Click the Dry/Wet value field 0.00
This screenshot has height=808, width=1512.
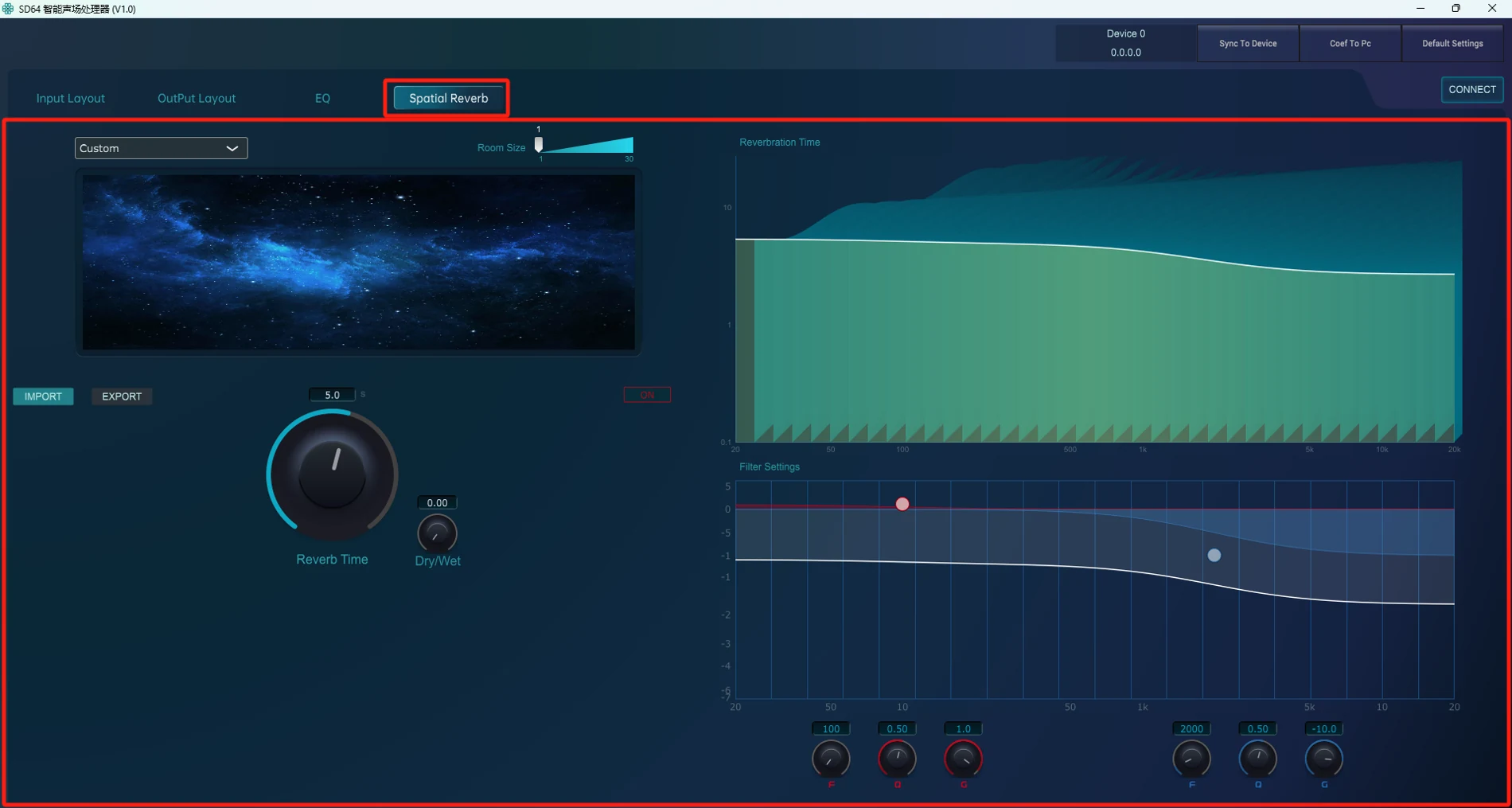437,502
